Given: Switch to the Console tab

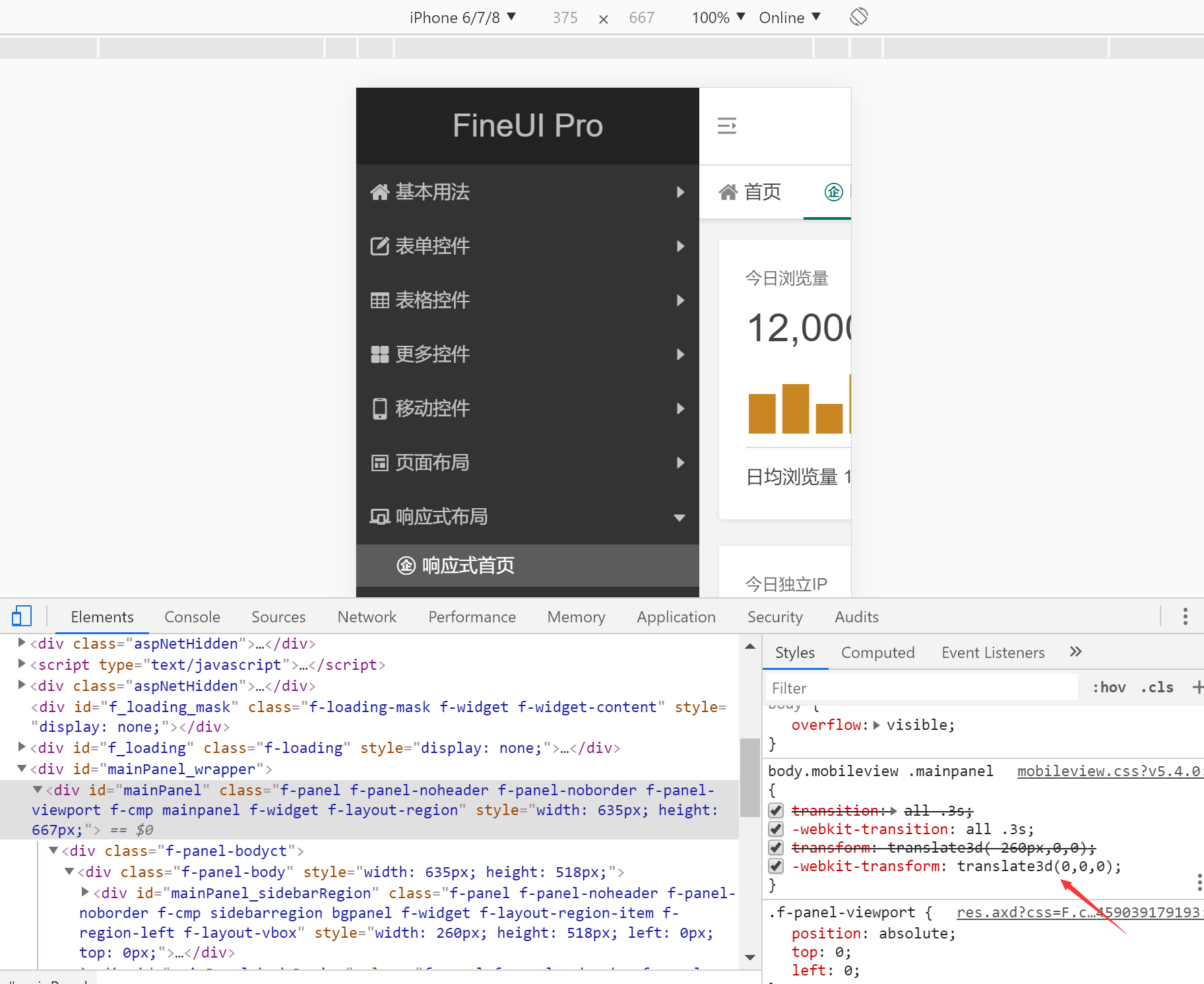Looking at the screenshot, I should click(x=192, y=616).
